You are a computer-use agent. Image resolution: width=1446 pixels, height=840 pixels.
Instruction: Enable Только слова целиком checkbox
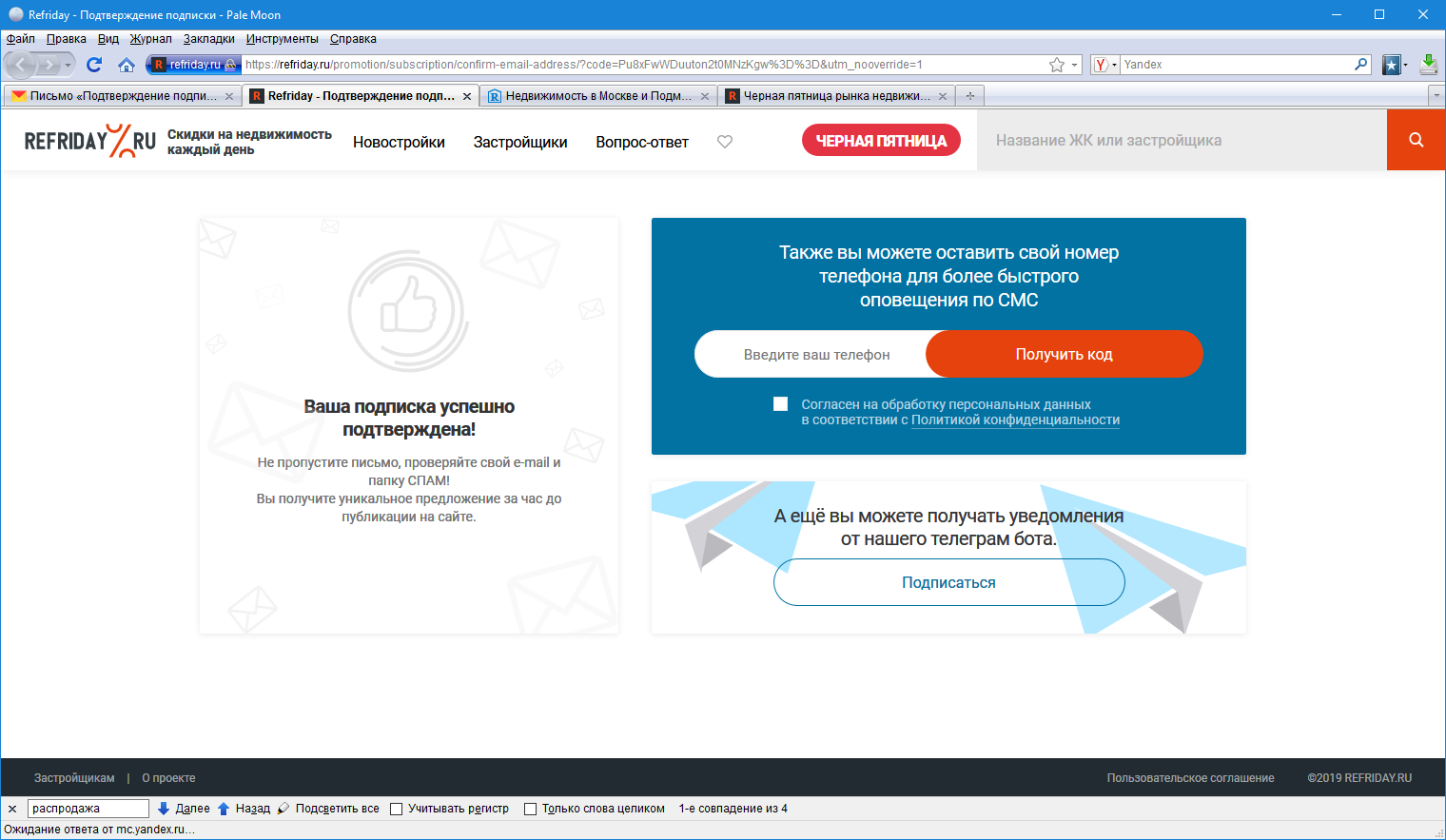click(x=531, y=810)
